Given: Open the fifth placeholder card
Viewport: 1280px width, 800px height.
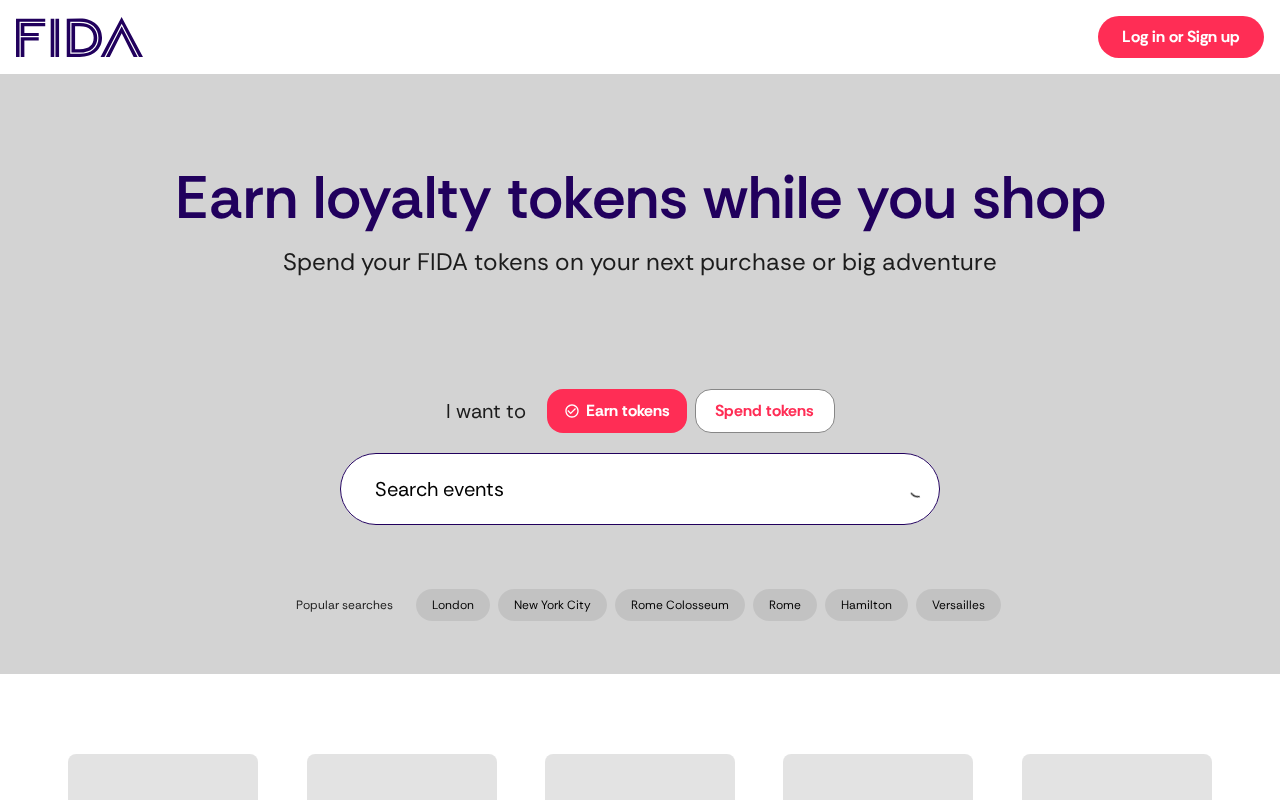Looking at the screenshot, I should coord(1117,777).
